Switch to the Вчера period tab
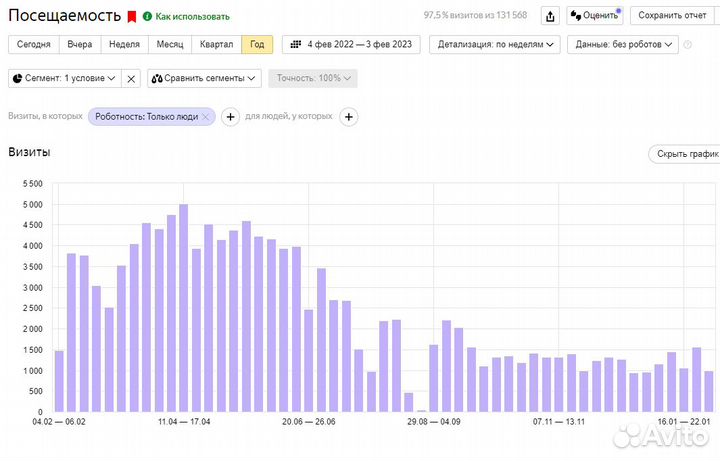The image size is (720, 461). pos(80,45)
